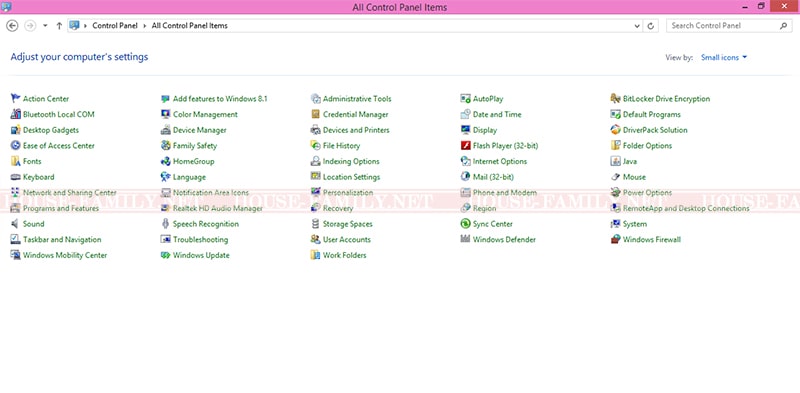
Task: Open the Language link
Action: point(189,177)
